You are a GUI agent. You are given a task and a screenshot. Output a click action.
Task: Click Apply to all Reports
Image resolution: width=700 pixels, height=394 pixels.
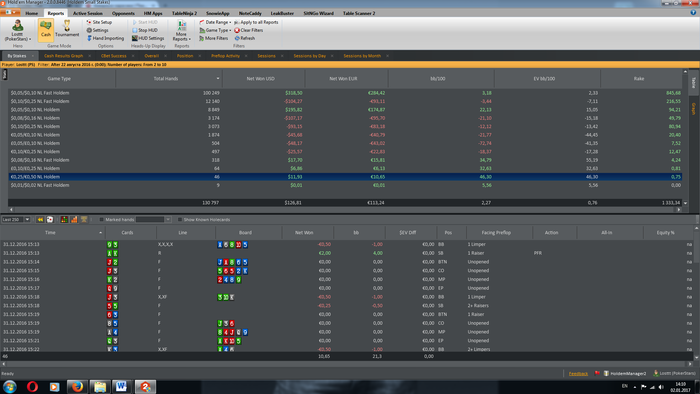coord(256,22)
